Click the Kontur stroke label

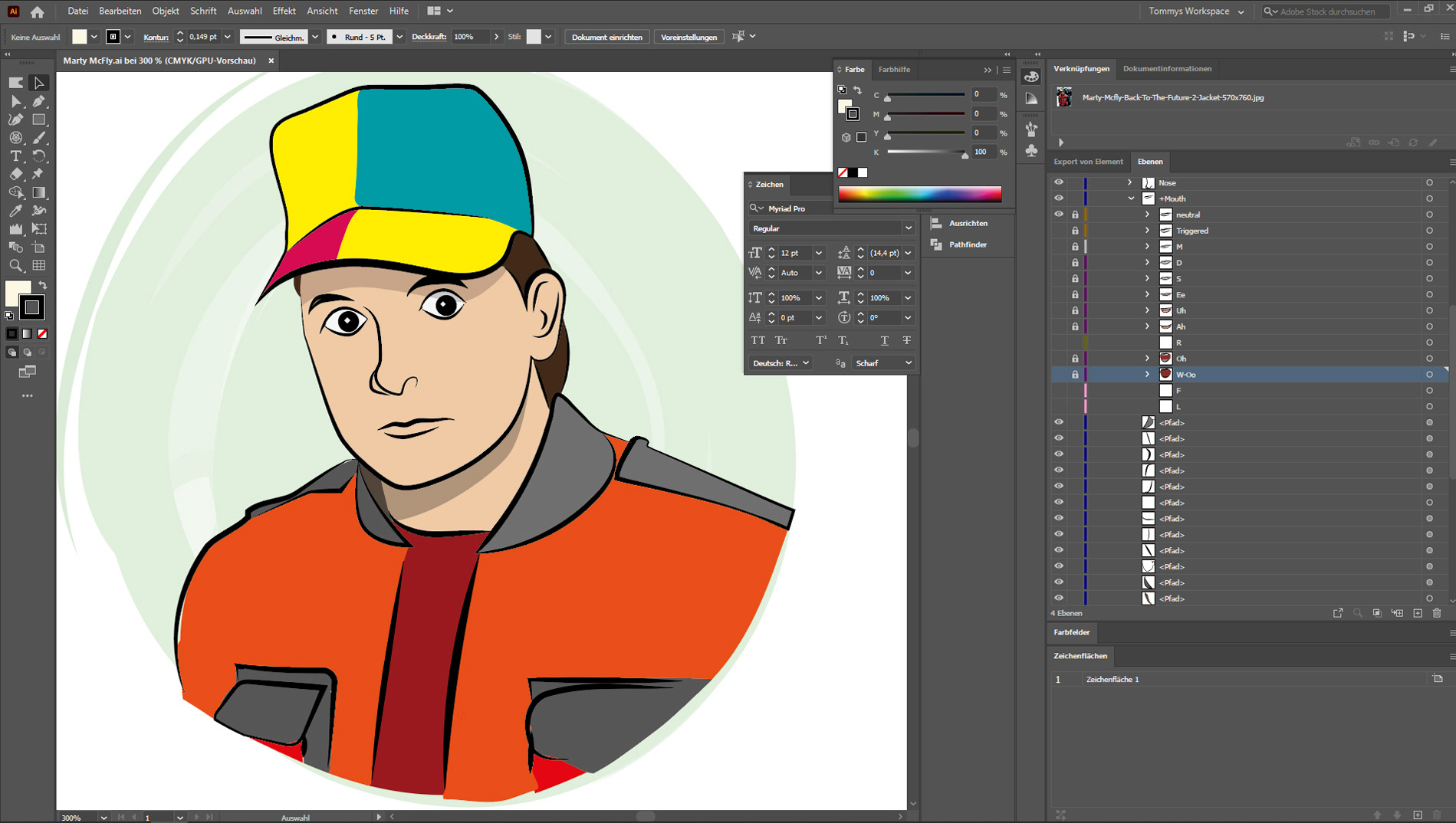tap(156, 37)
